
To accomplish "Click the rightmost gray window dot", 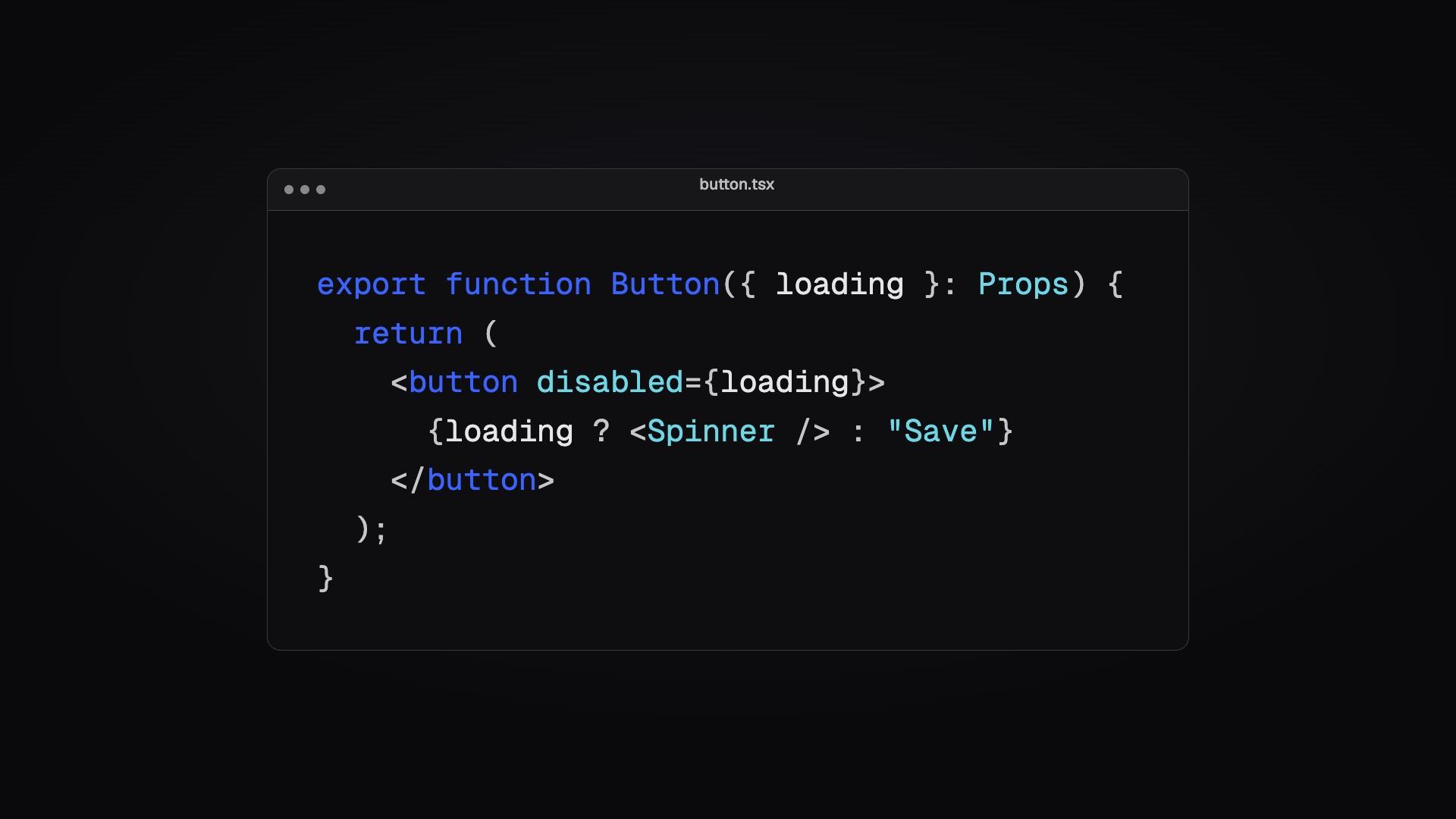I will (321, 190).
